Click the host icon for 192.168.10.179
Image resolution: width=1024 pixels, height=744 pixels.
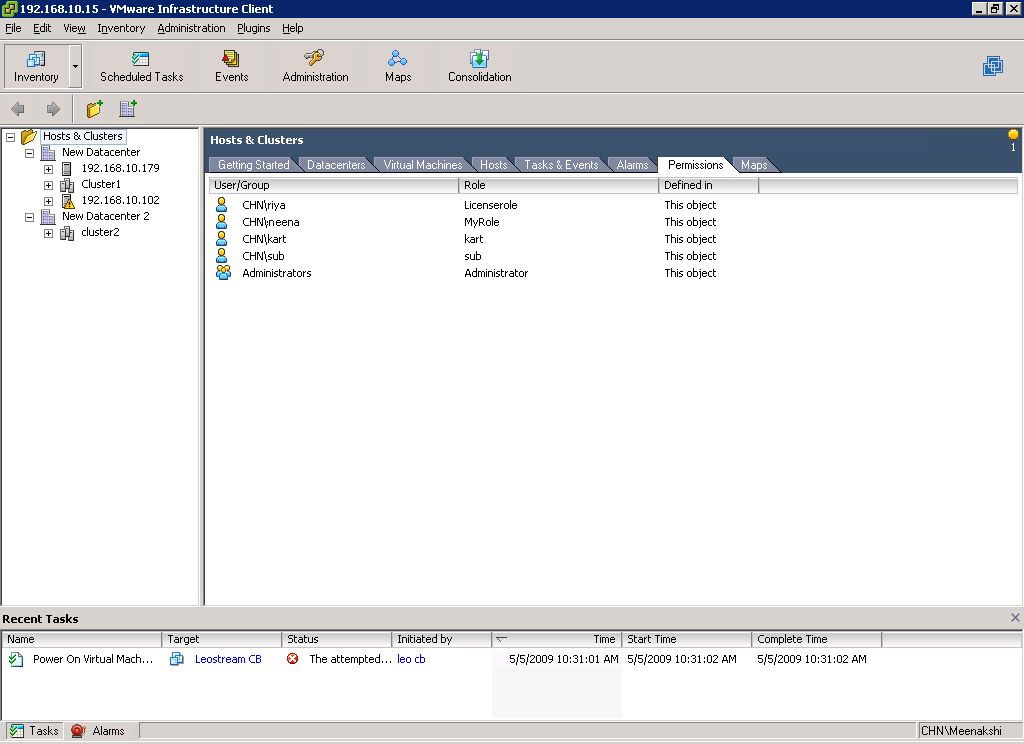pos(67,169)
